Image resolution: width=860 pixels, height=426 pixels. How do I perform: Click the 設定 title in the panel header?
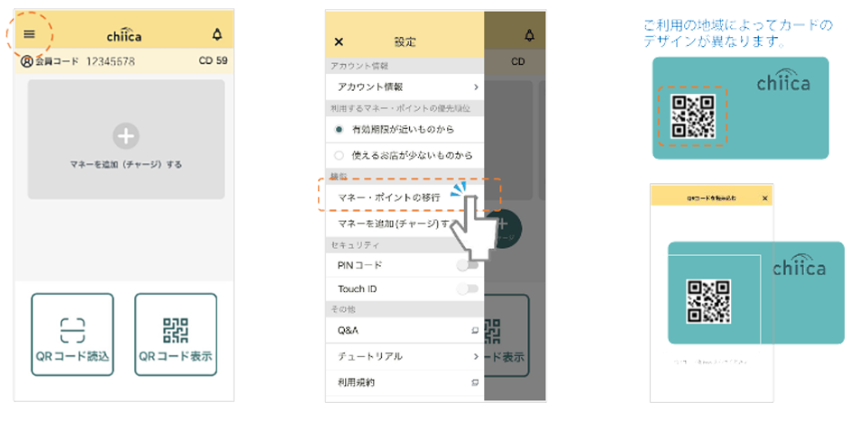[x=405, y=42]
